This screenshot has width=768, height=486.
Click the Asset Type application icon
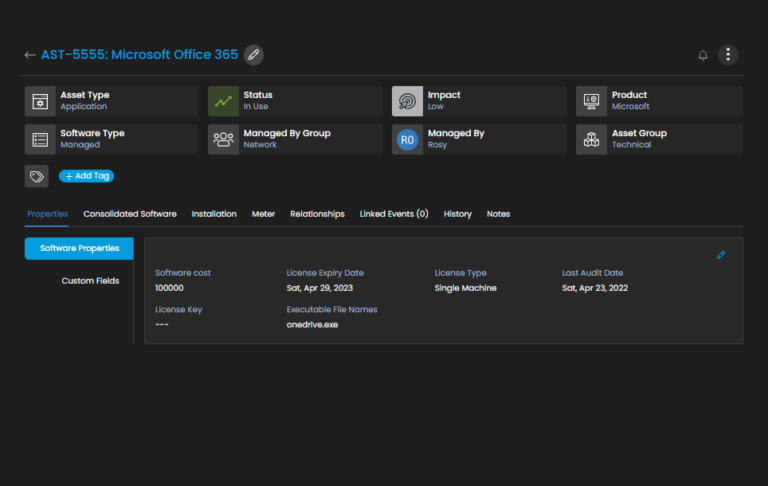[x=40, y=101]
